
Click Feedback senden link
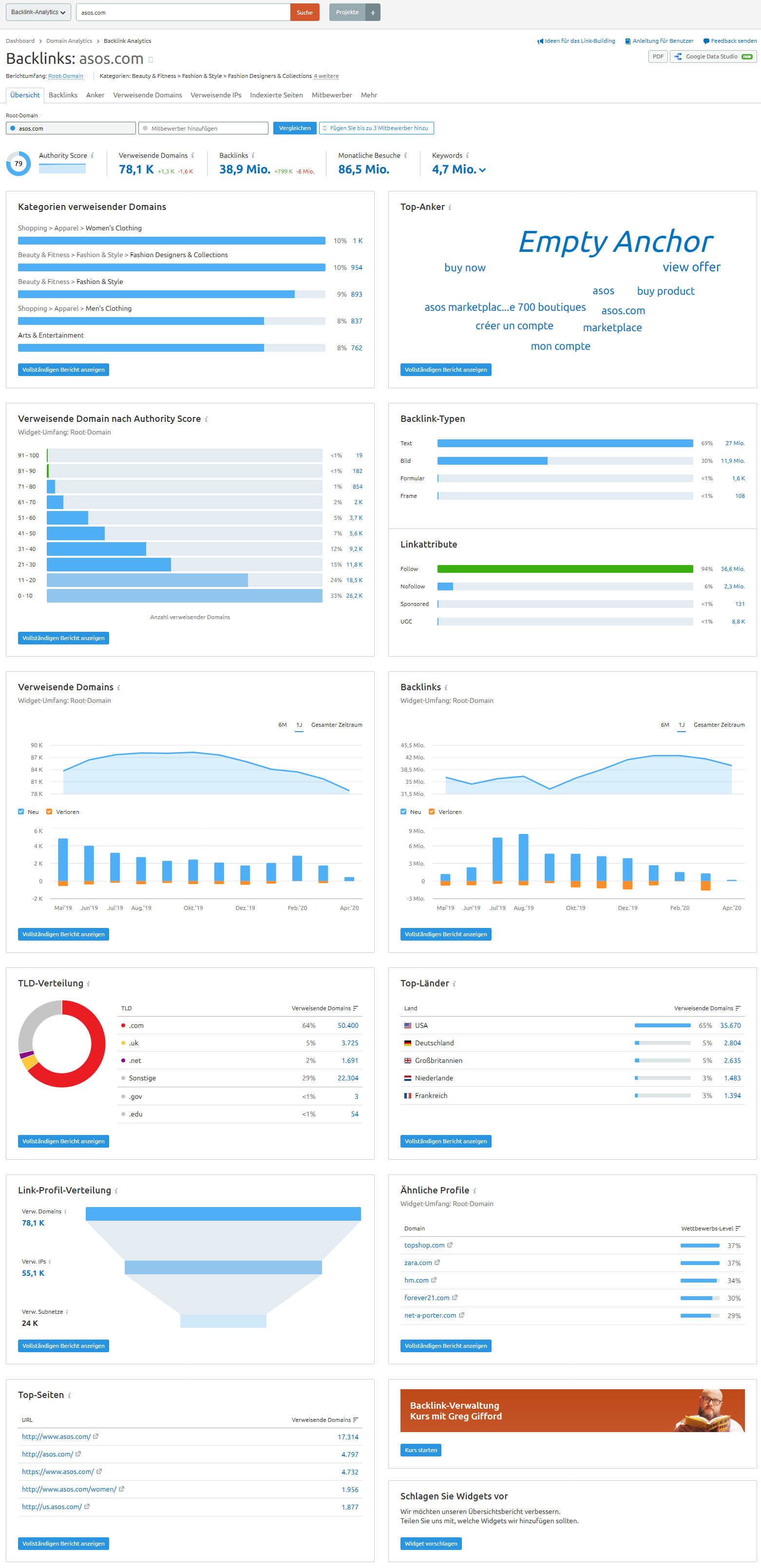[729, 41]
